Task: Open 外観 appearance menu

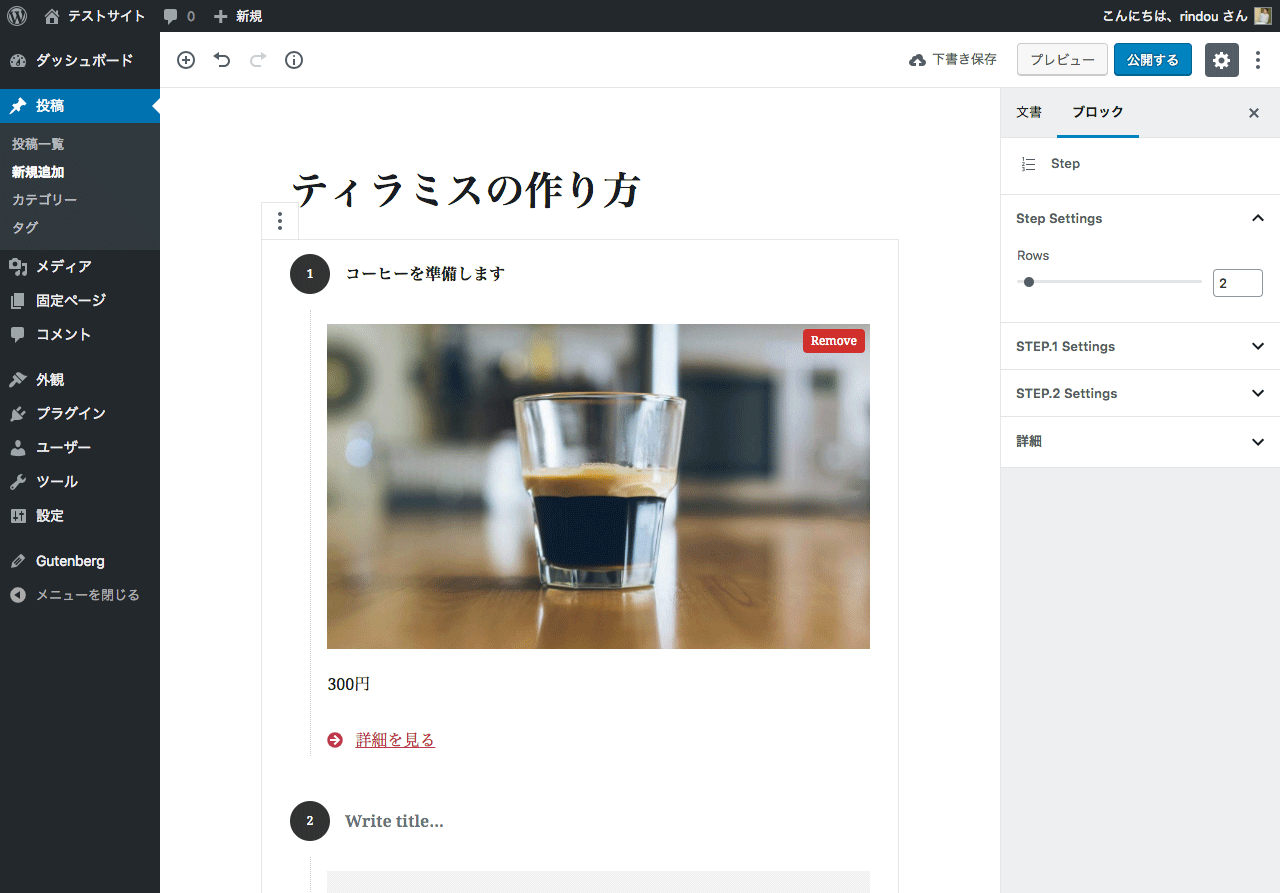Action: click(80, 379)
